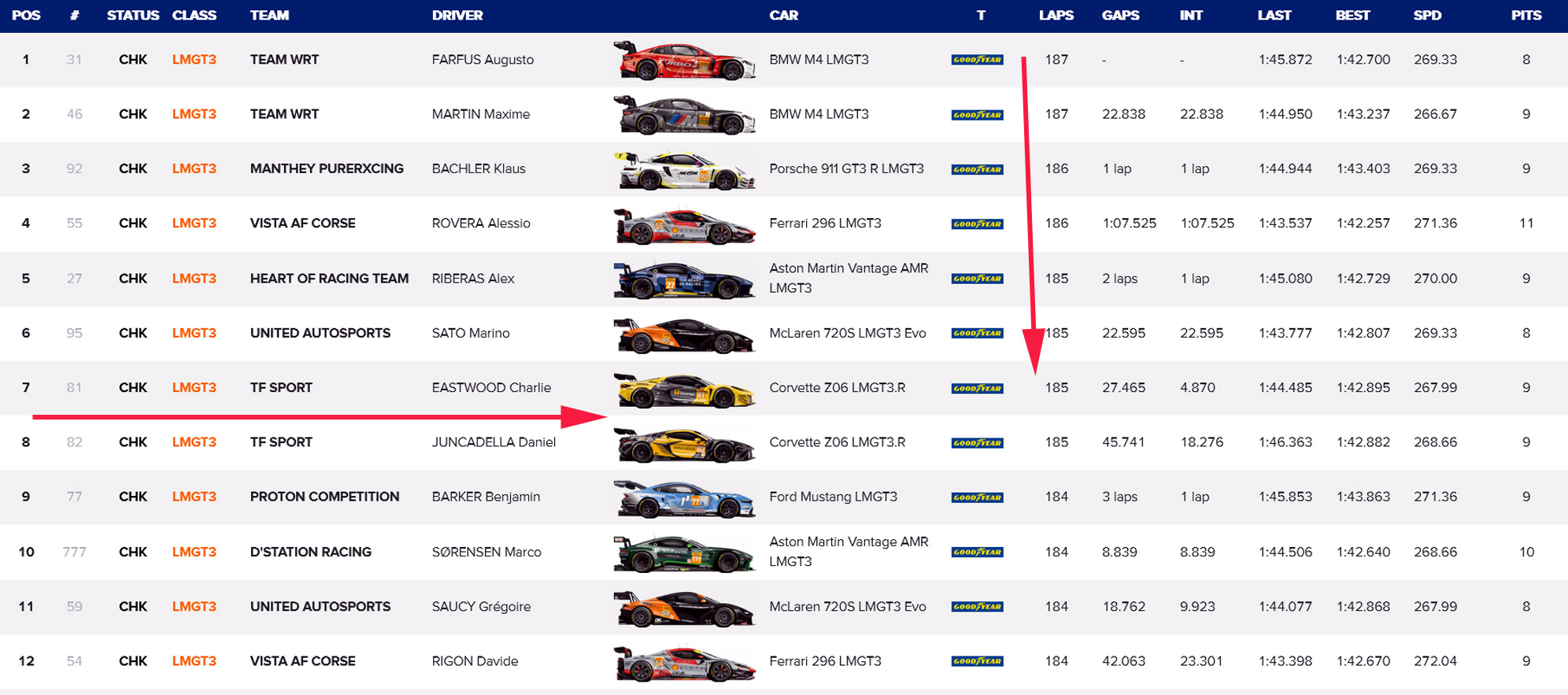Select driver name EASTWOOD Charlie
The width and height of the screenshot is (1568, 695).
pos(491,387)
